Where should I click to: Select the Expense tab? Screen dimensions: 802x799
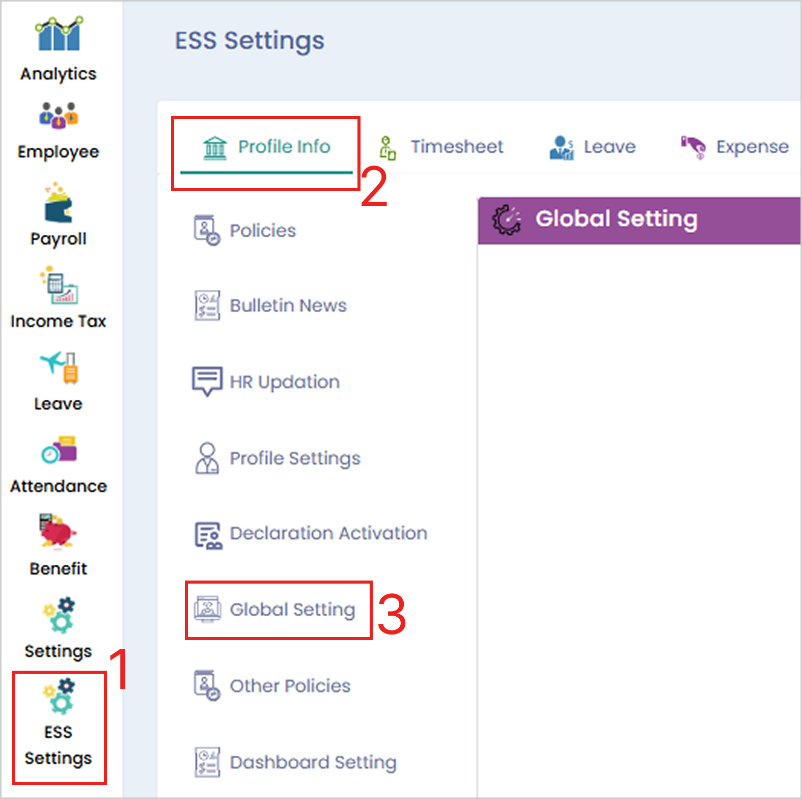click(x=734, y=147)
